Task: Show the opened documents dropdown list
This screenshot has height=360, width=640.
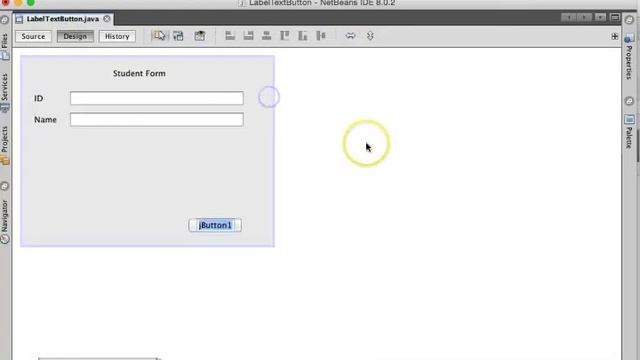Action: (600, 17)
